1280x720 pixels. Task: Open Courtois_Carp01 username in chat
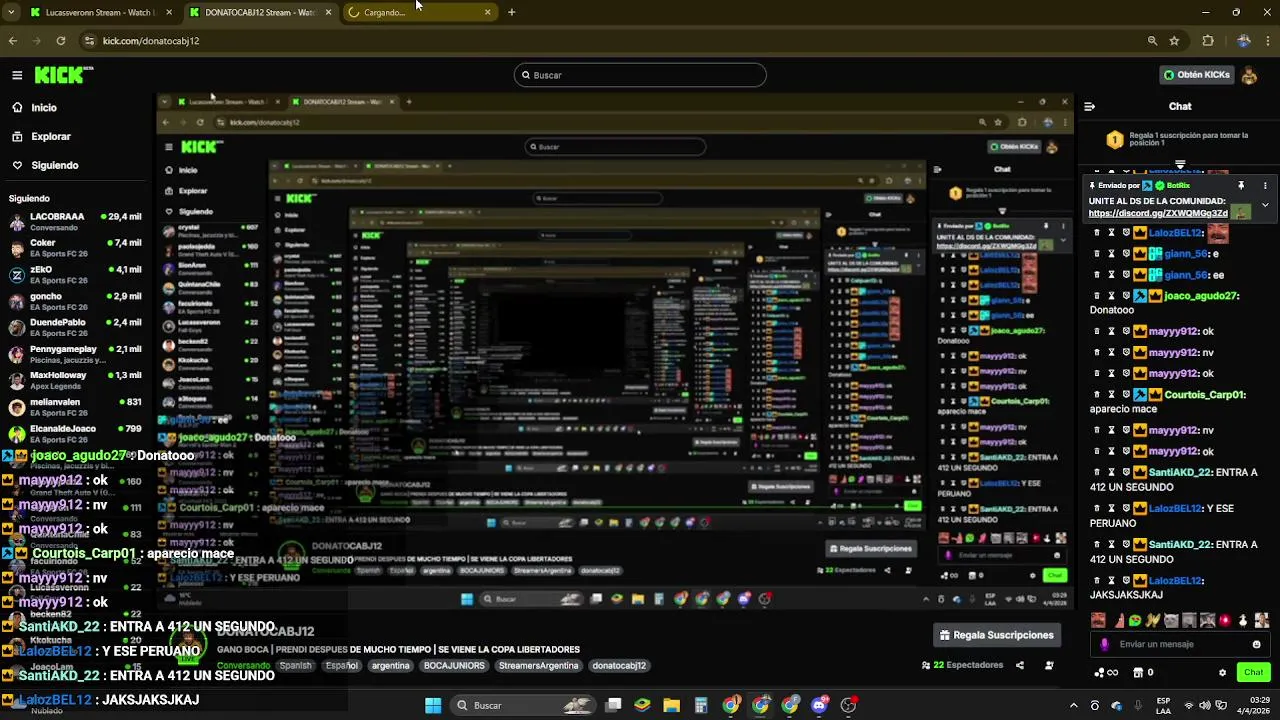point(1205,394)
